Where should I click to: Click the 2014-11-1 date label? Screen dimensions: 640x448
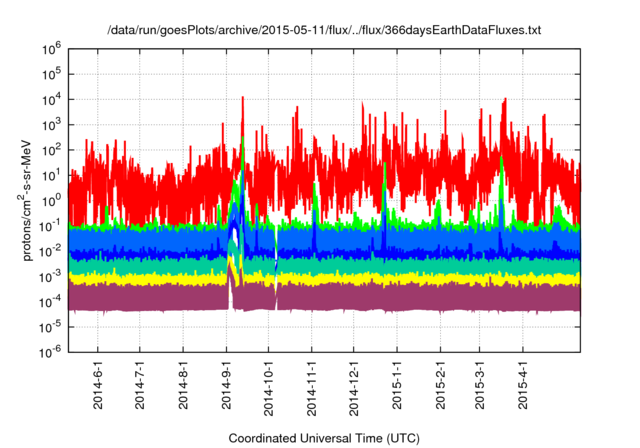pyautogui.click(x=312, y=388)
